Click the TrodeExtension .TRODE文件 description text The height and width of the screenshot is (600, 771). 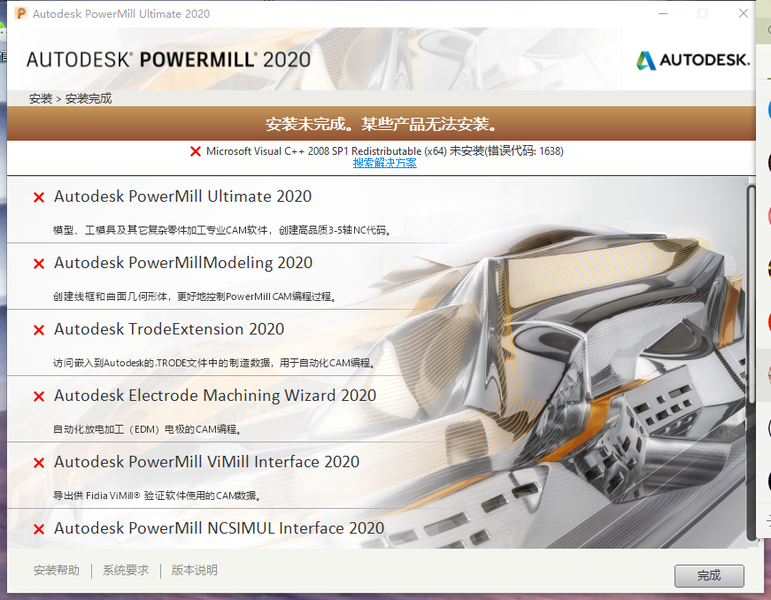214,363
